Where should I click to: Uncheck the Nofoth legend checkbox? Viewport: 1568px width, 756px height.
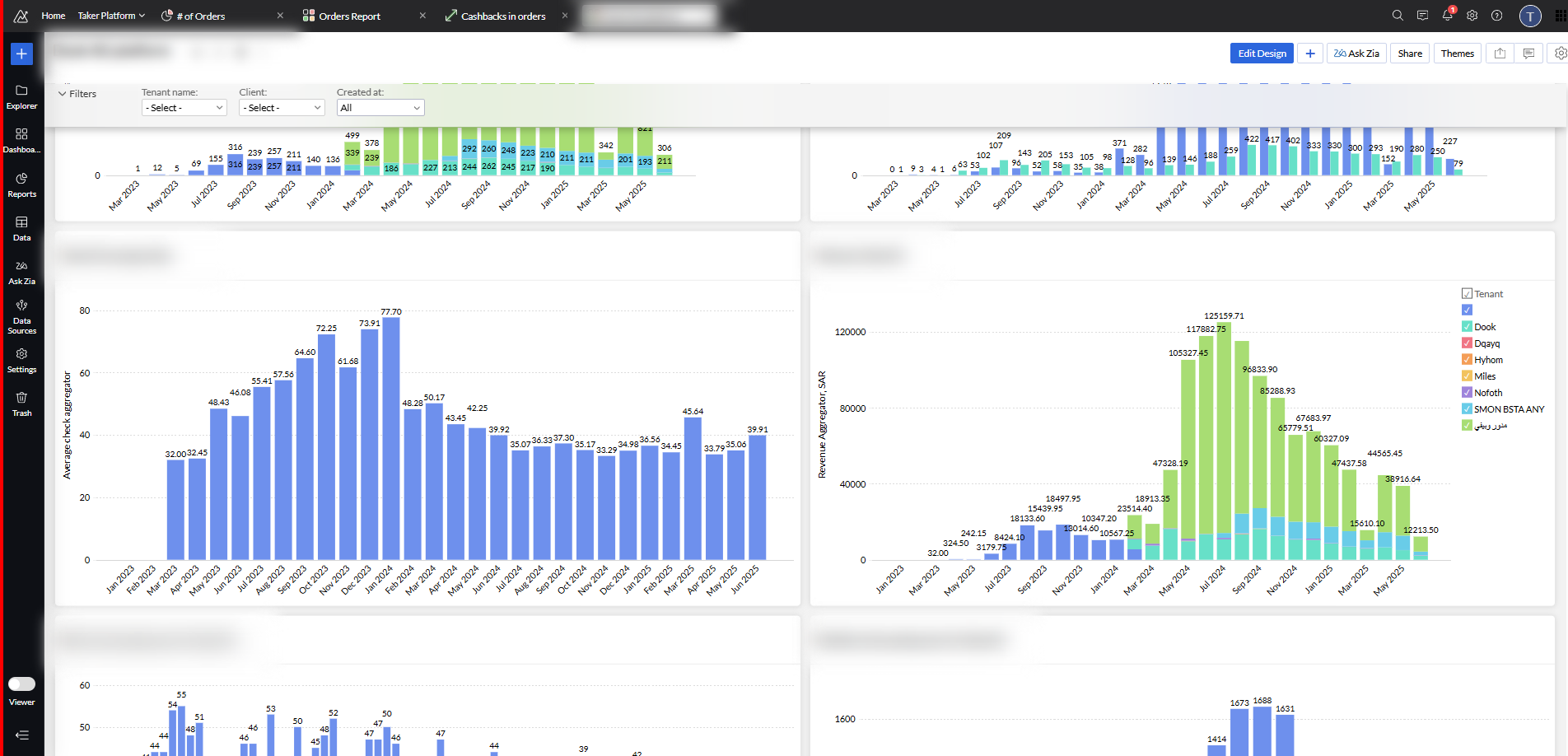(1467, 393)
